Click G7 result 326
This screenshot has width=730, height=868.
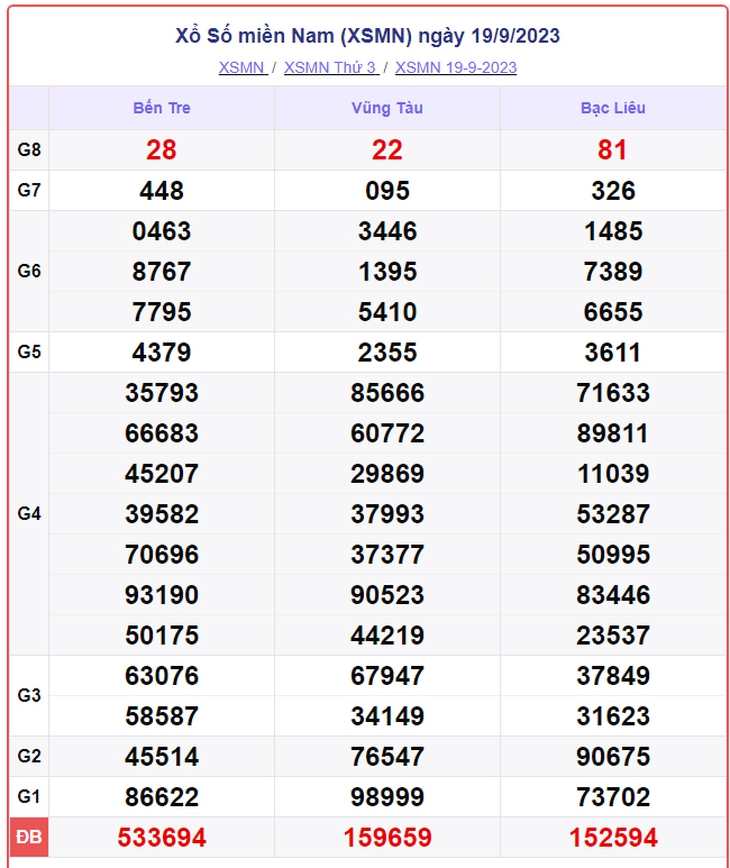tap(613, 191)
